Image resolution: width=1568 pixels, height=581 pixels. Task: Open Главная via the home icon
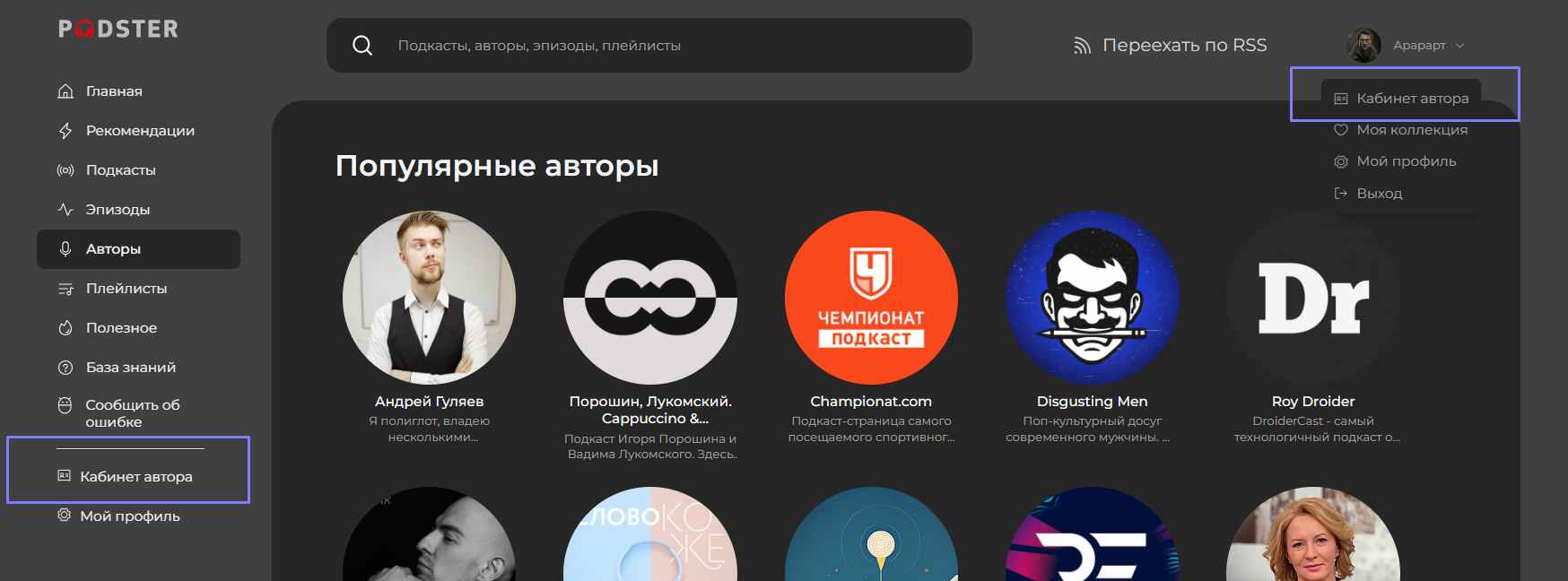pyautogui.click(x=65, y=91)
